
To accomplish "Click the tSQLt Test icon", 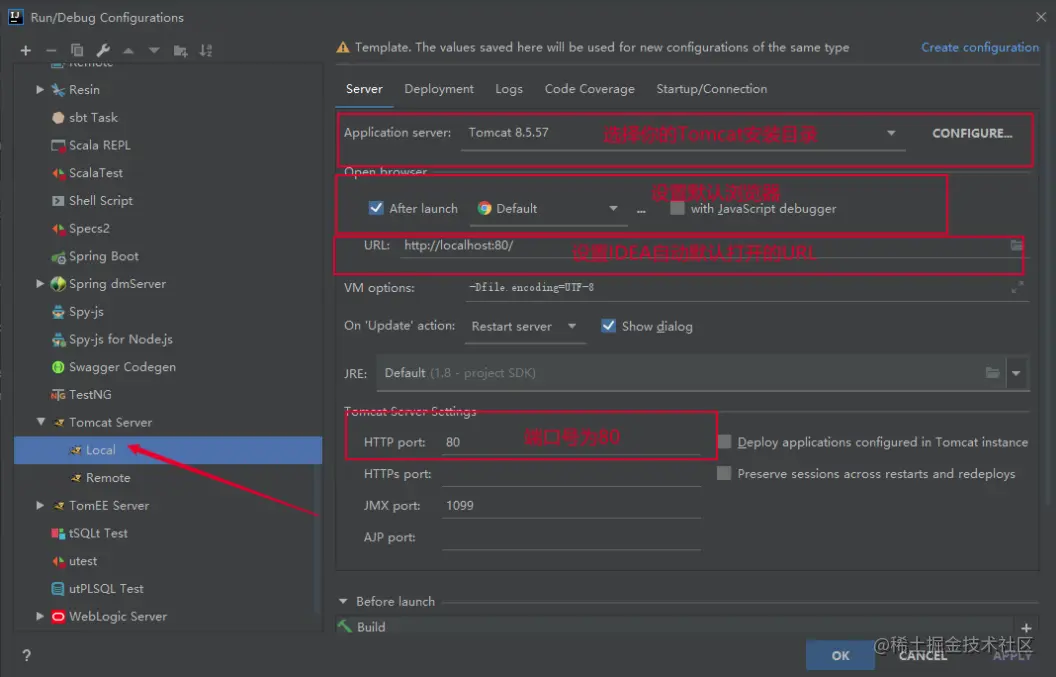I will (x=59, y=534).
